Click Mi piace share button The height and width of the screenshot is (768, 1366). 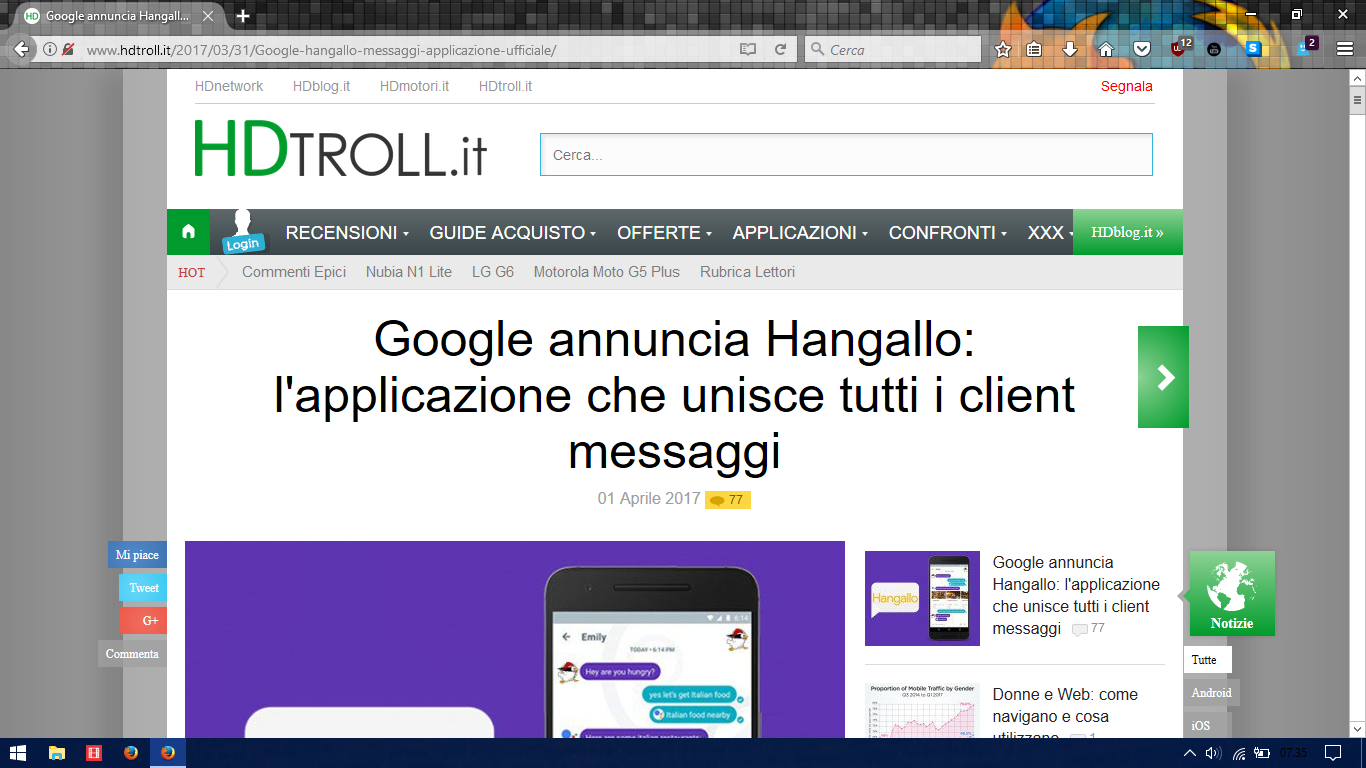[137, 555]
